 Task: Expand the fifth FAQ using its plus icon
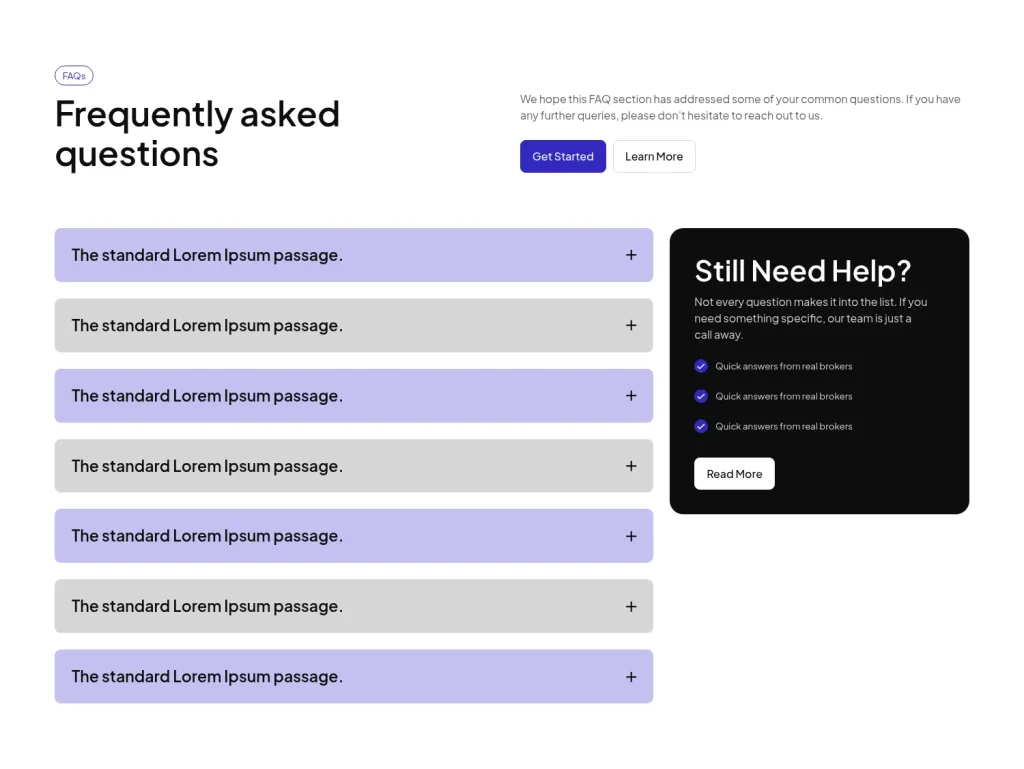coord(631,535)
